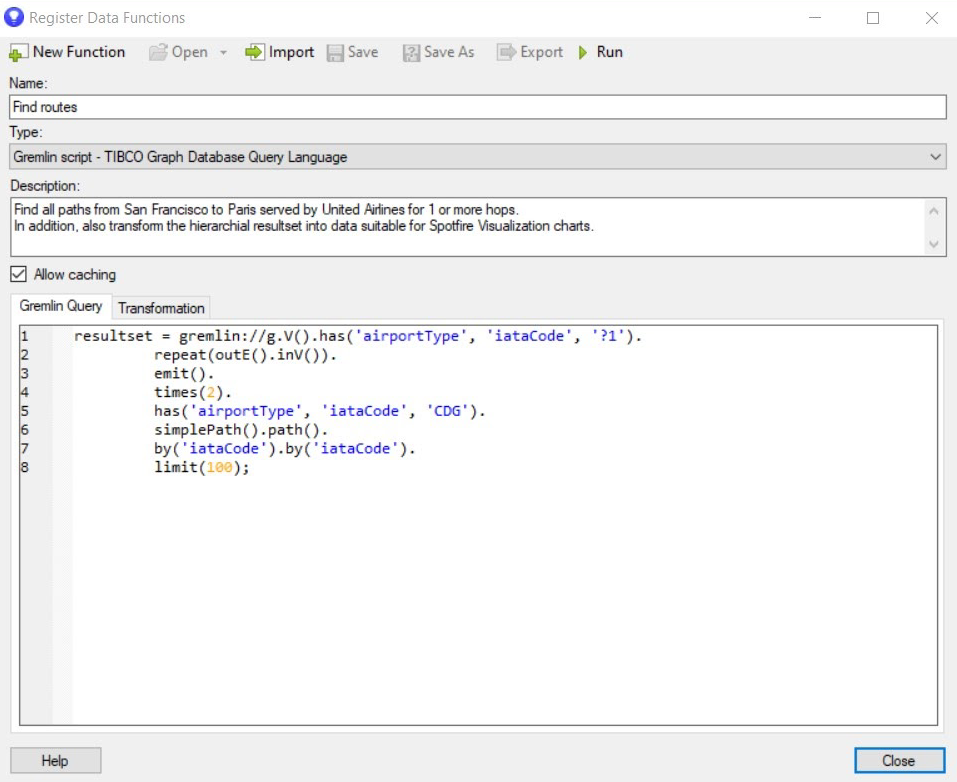
Task: Maximize the Register Data Functions window
Action: [873, 18]
